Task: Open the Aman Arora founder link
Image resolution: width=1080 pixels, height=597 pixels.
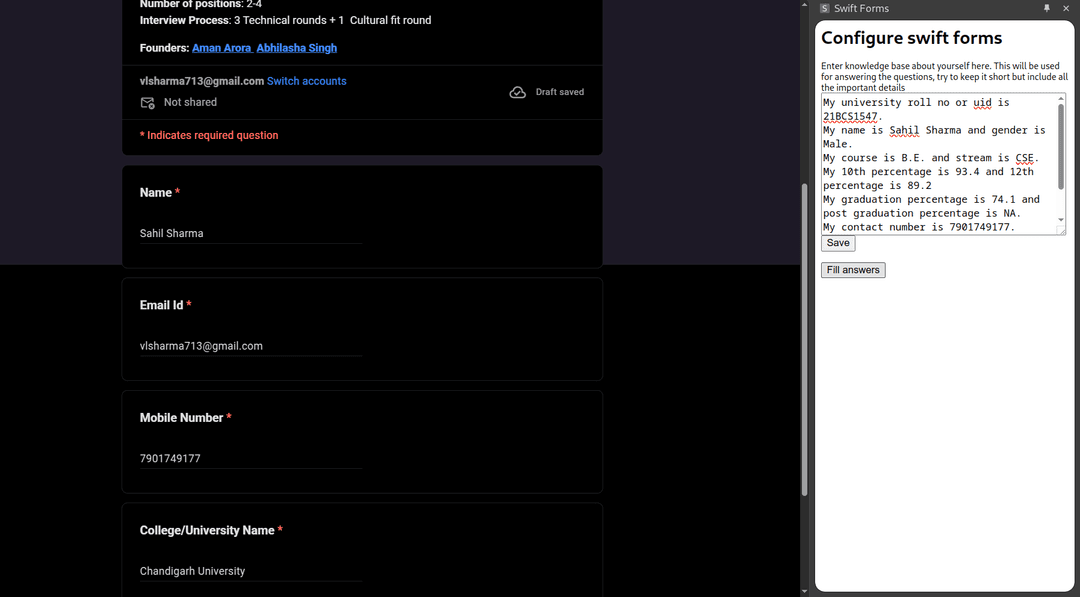Action: point(222,48)
